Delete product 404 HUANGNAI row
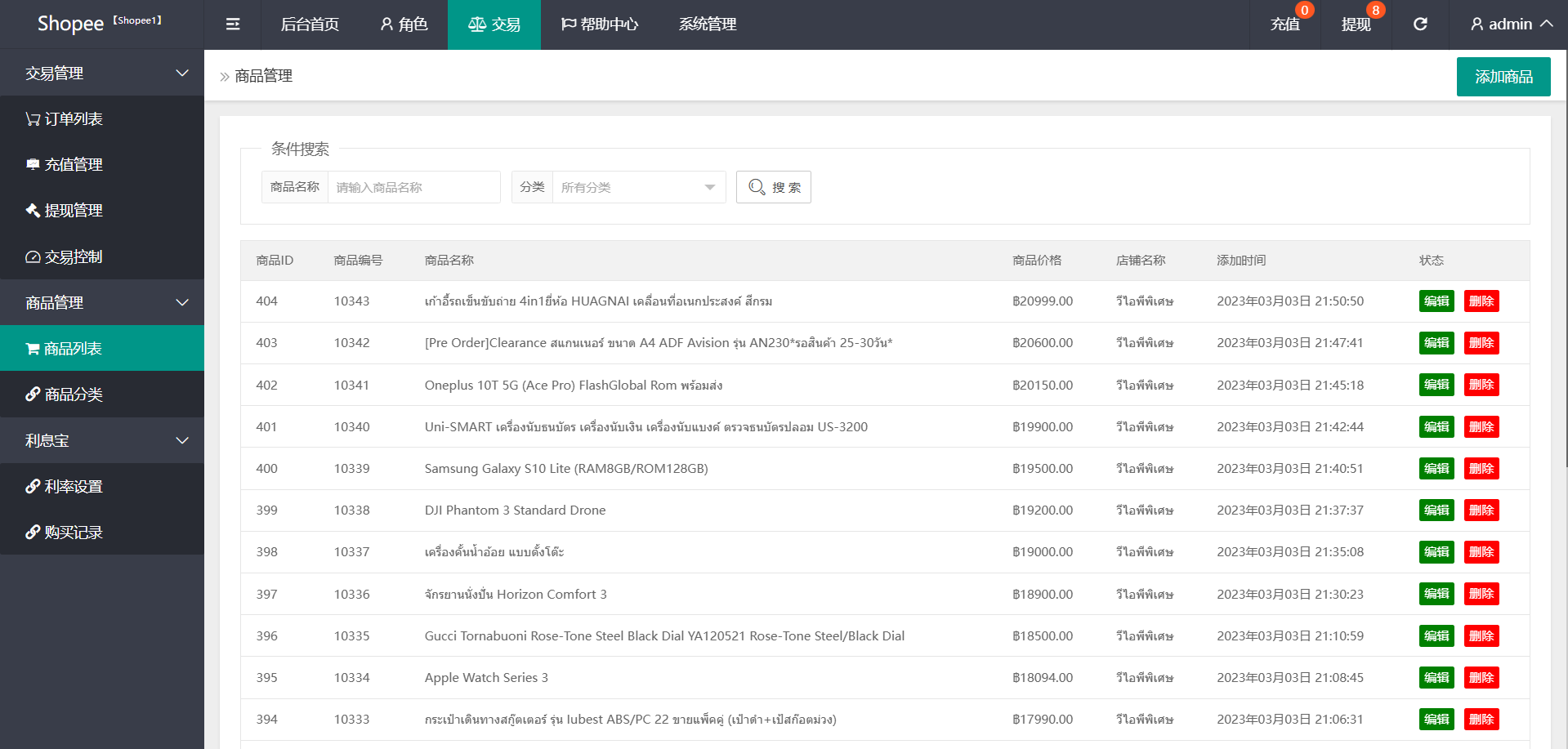The width and height of the screenshot is (1568, 749). pos(1481,301)
